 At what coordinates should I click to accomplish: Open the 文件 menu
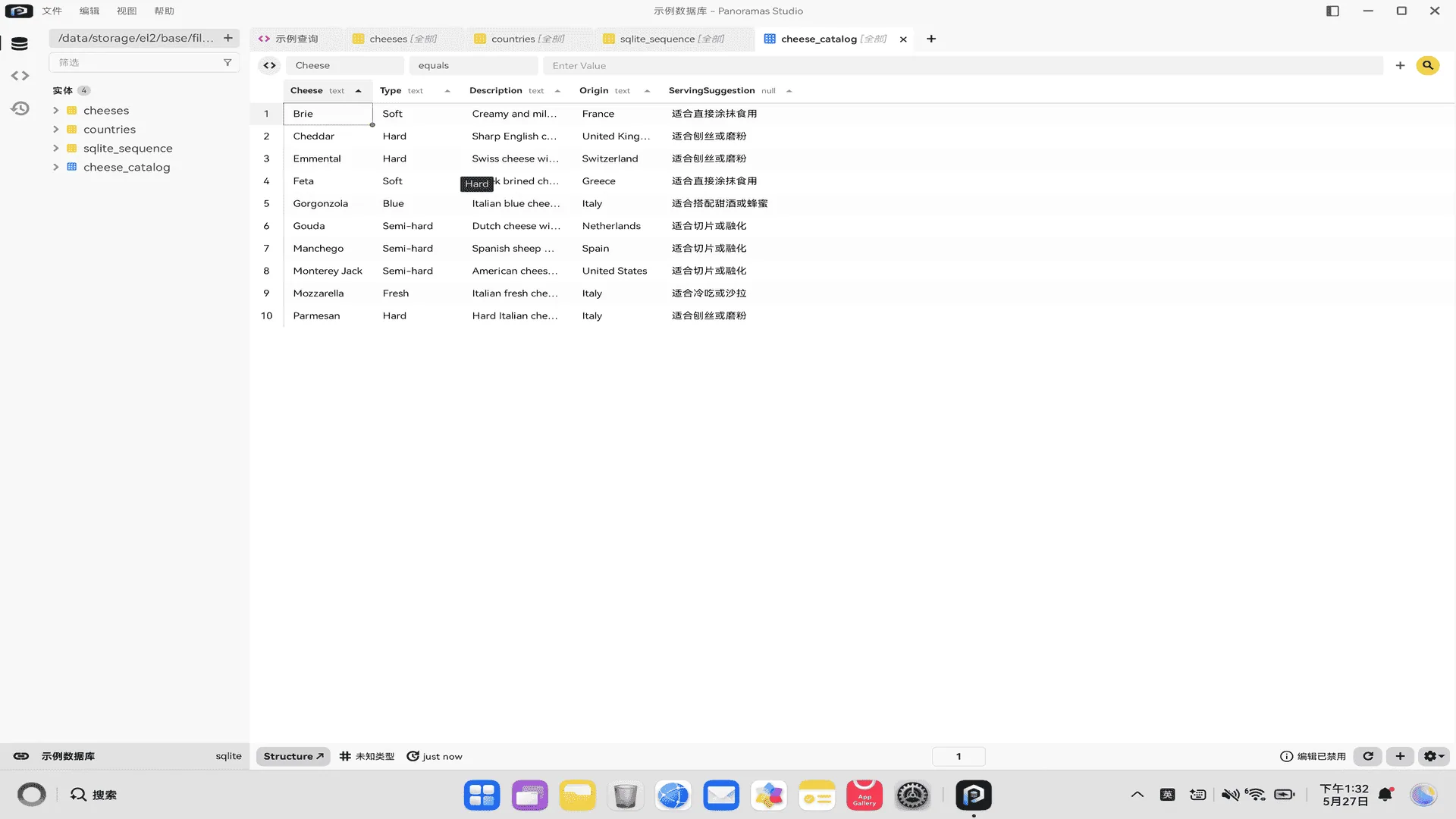click(x=52, y=11)
